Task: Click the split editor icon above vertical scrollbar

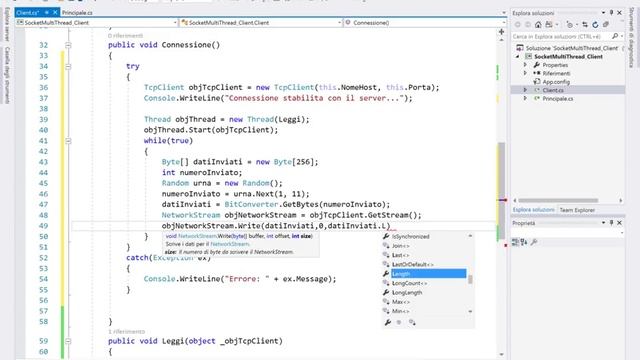Action: pos(502,31)
